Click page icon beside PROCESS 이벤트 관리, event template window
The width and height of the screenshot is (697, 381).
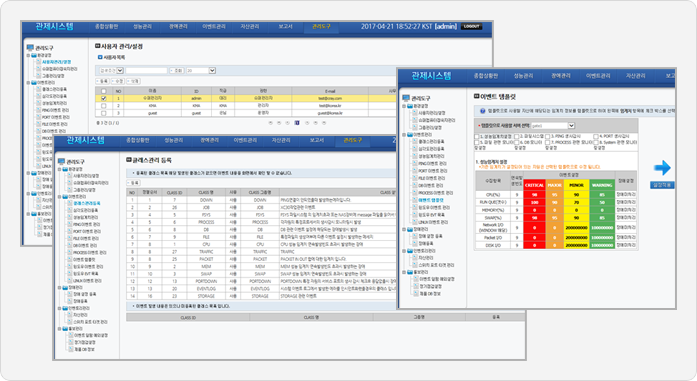[x=415, y=193]
